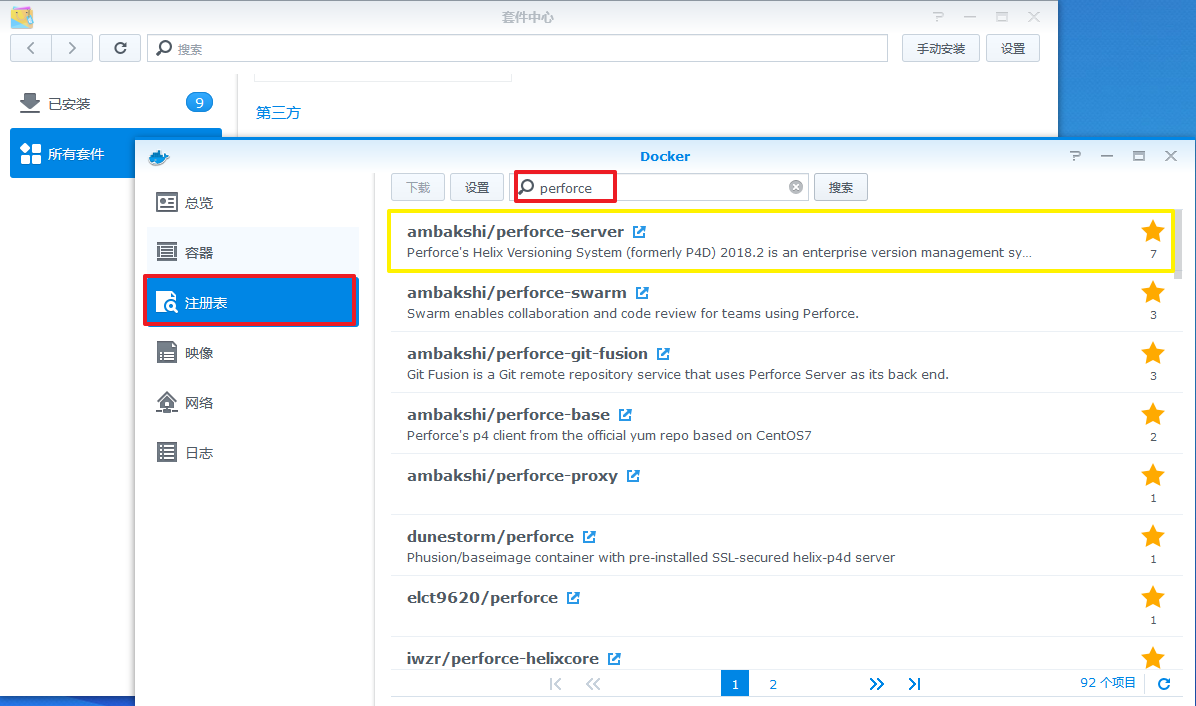Select ambakshi/perforce-swarm row
The image size is (1196, 706).
click(781, 302)
